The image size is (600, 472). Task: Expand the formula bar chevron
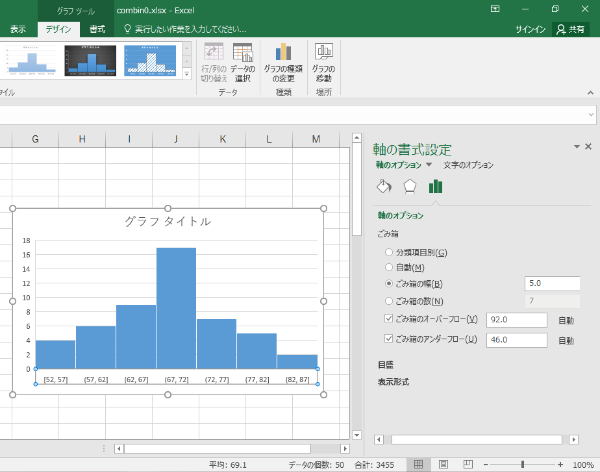click(591, 114)
